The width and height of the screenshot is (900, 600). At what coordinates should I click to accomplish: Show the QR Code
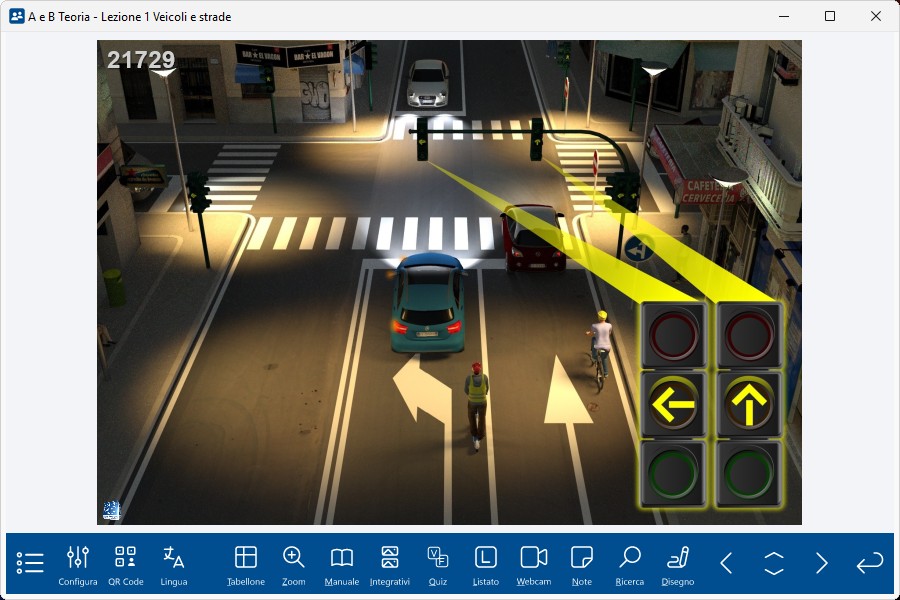126,564
